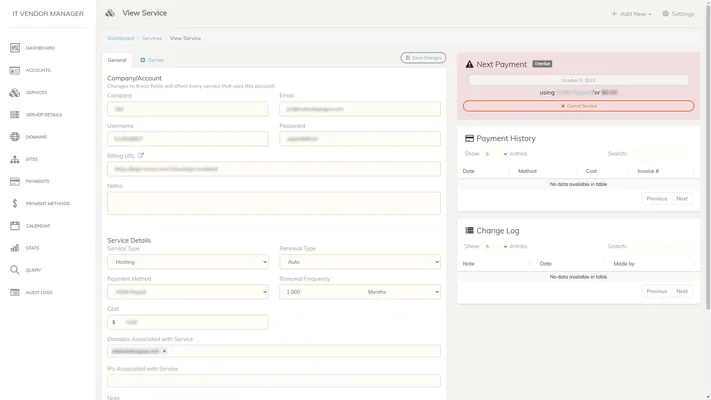Go to Domains via globe icon
The height and width of the screenshot is (400, 711).
tap(15, 137)
